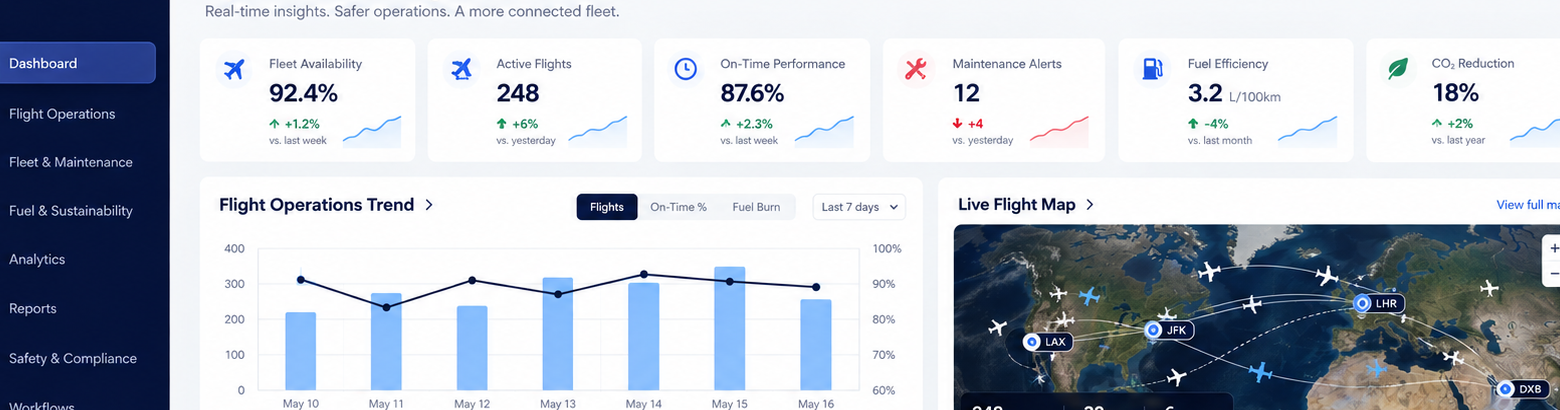Image resolution: width=1560 pixels, height=410 pixels.
Task: Click the 12 Maintenance Alerts value
Action: (x=966, y=94)
